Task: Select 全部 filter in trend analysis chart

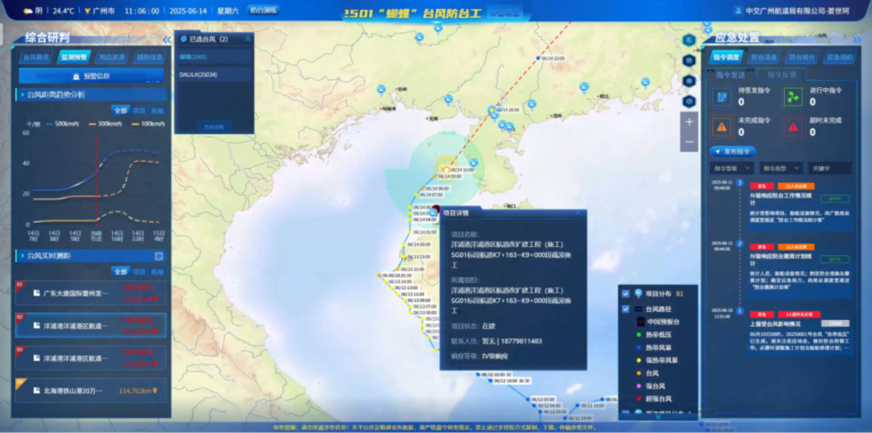Action: pyautogui.click(x=120, y=111)
